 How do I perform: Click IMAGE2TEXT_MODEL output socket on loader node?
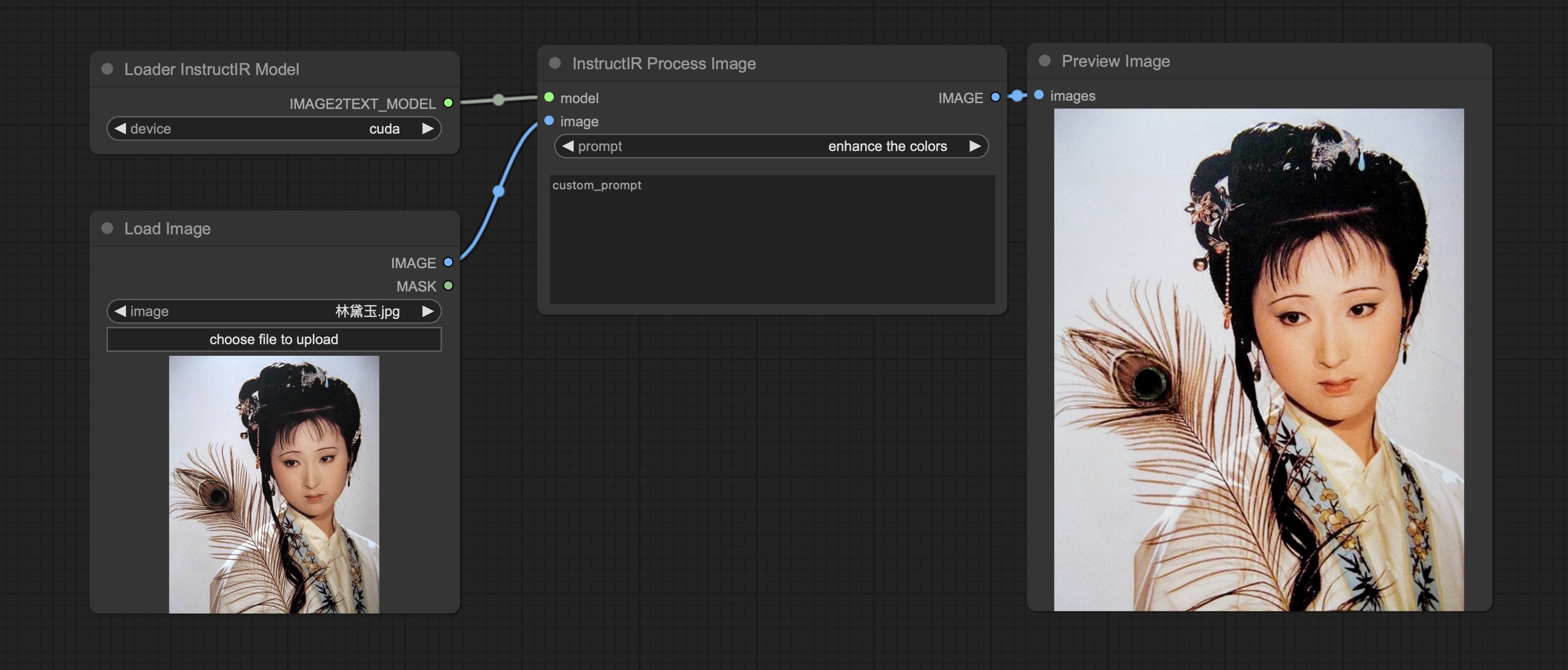pos(448,103)
